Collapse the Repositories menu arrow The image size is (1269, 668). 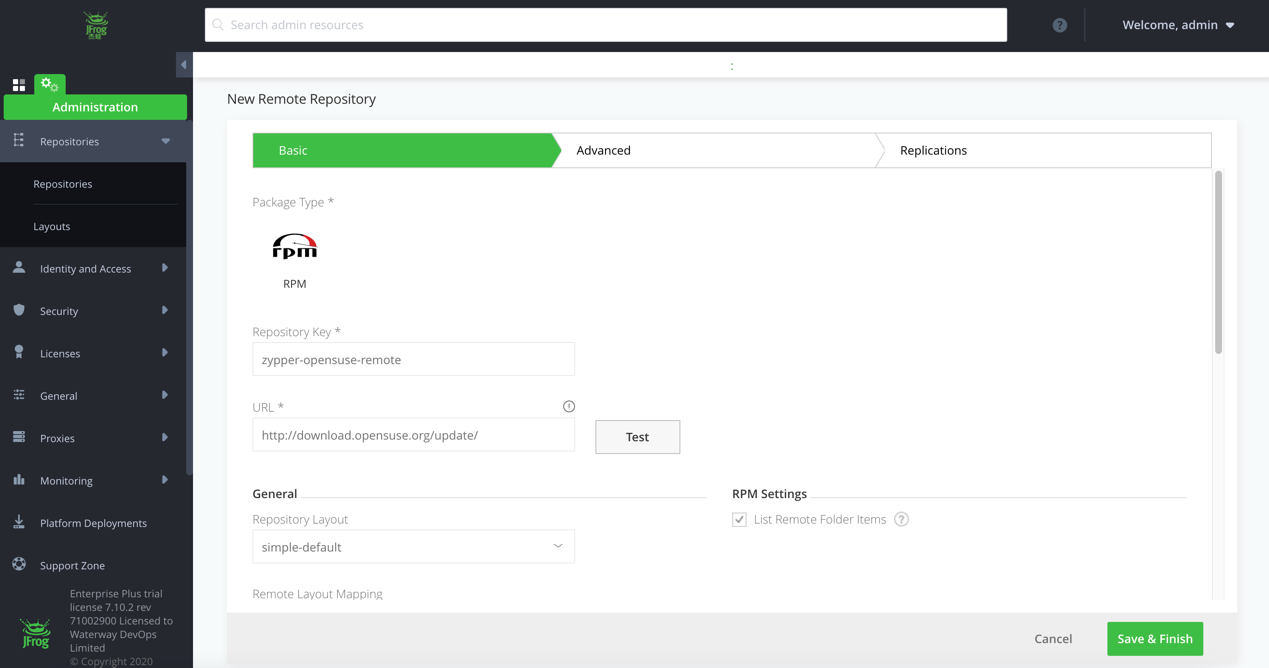166,141
